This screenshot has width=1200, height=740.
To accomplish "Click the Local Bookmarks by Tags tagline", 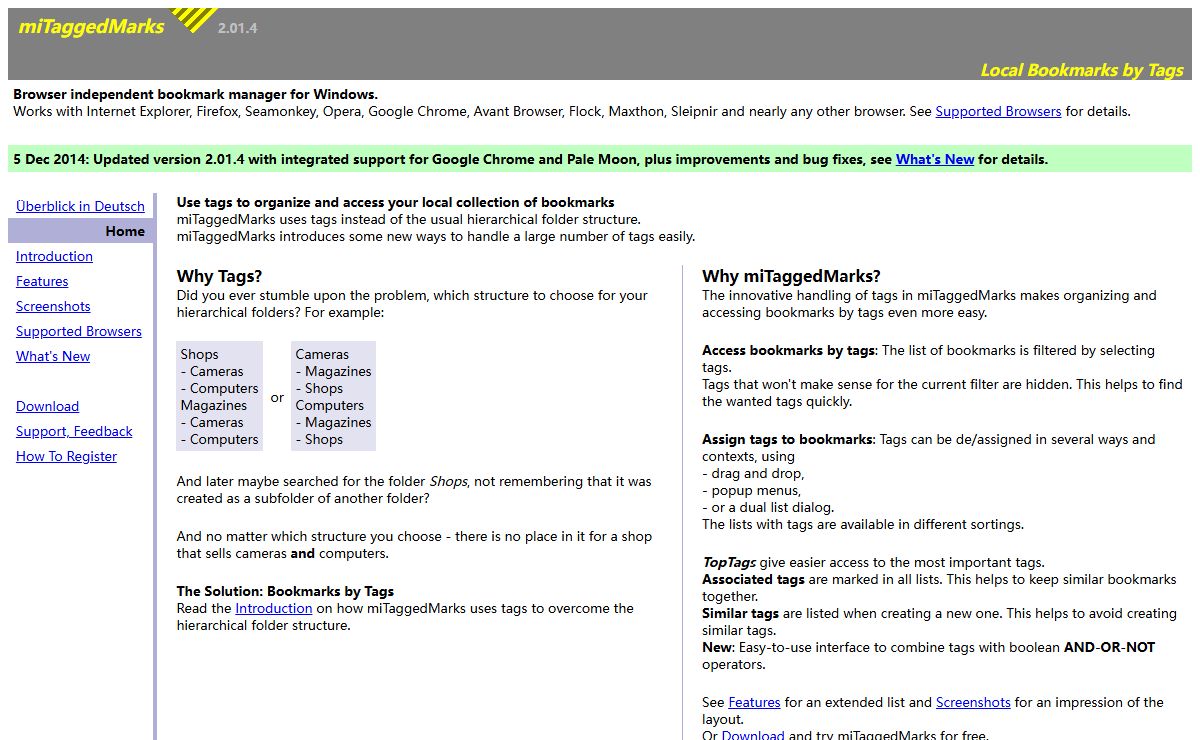I will [x=1081, y=70].
